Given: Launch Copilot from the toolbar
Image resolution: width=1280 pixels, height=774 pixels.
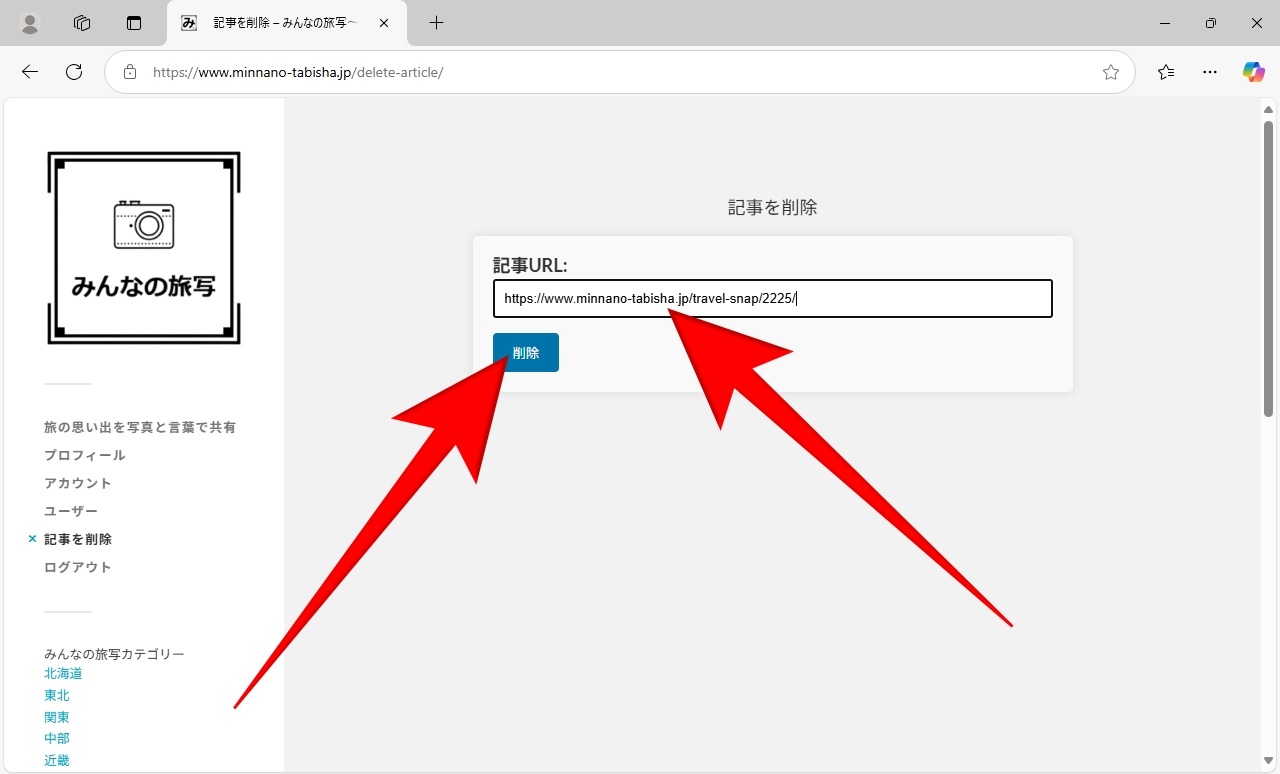Looking at the screenshot, I should [x=1254, y=72].
